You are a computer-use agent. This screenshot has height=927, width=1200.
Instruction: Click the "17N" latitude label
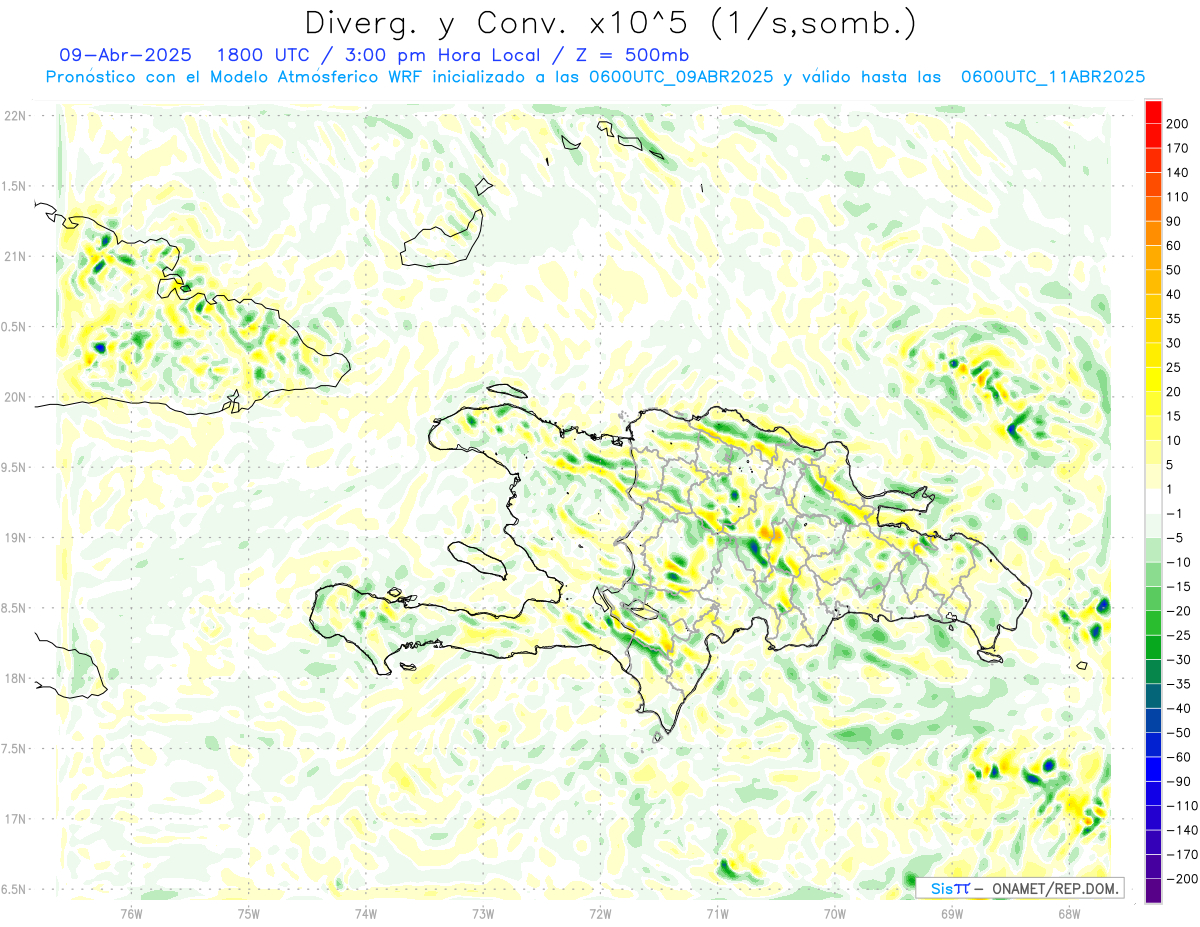click(15, 819)
